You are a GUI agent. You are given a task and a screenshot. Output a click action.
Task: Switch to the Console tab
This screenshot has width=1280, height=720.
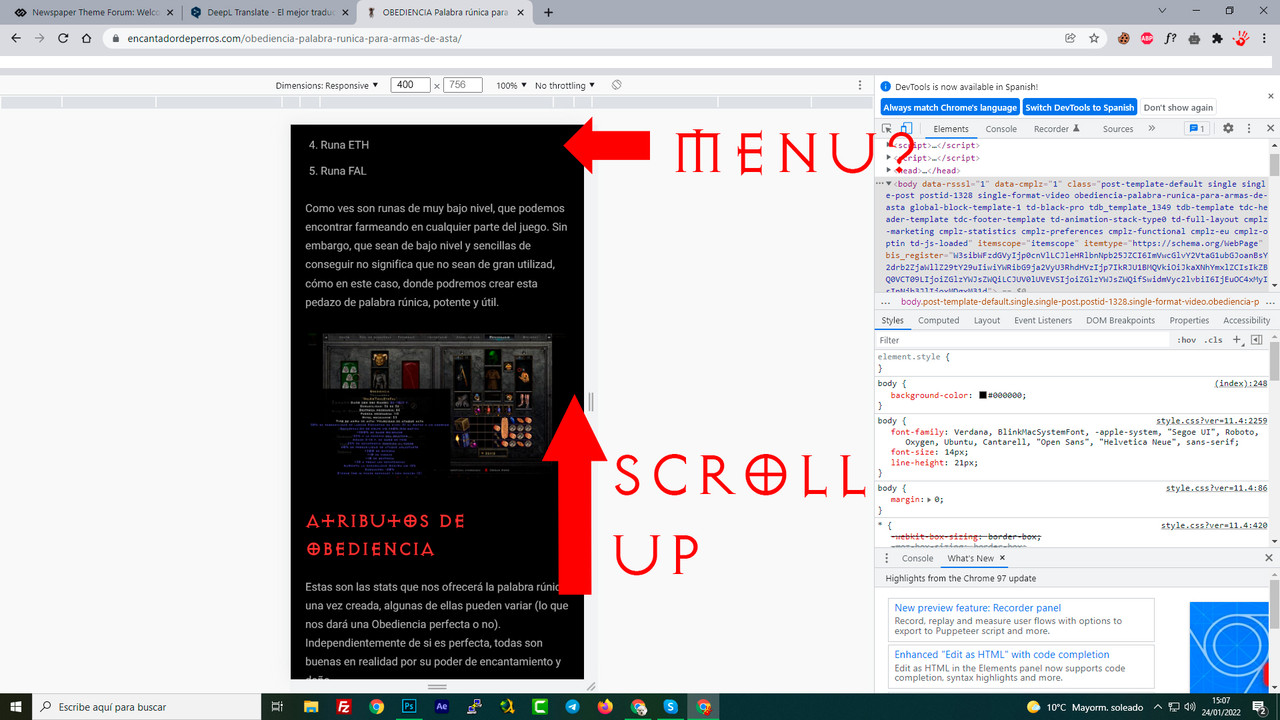point(1001,129)
